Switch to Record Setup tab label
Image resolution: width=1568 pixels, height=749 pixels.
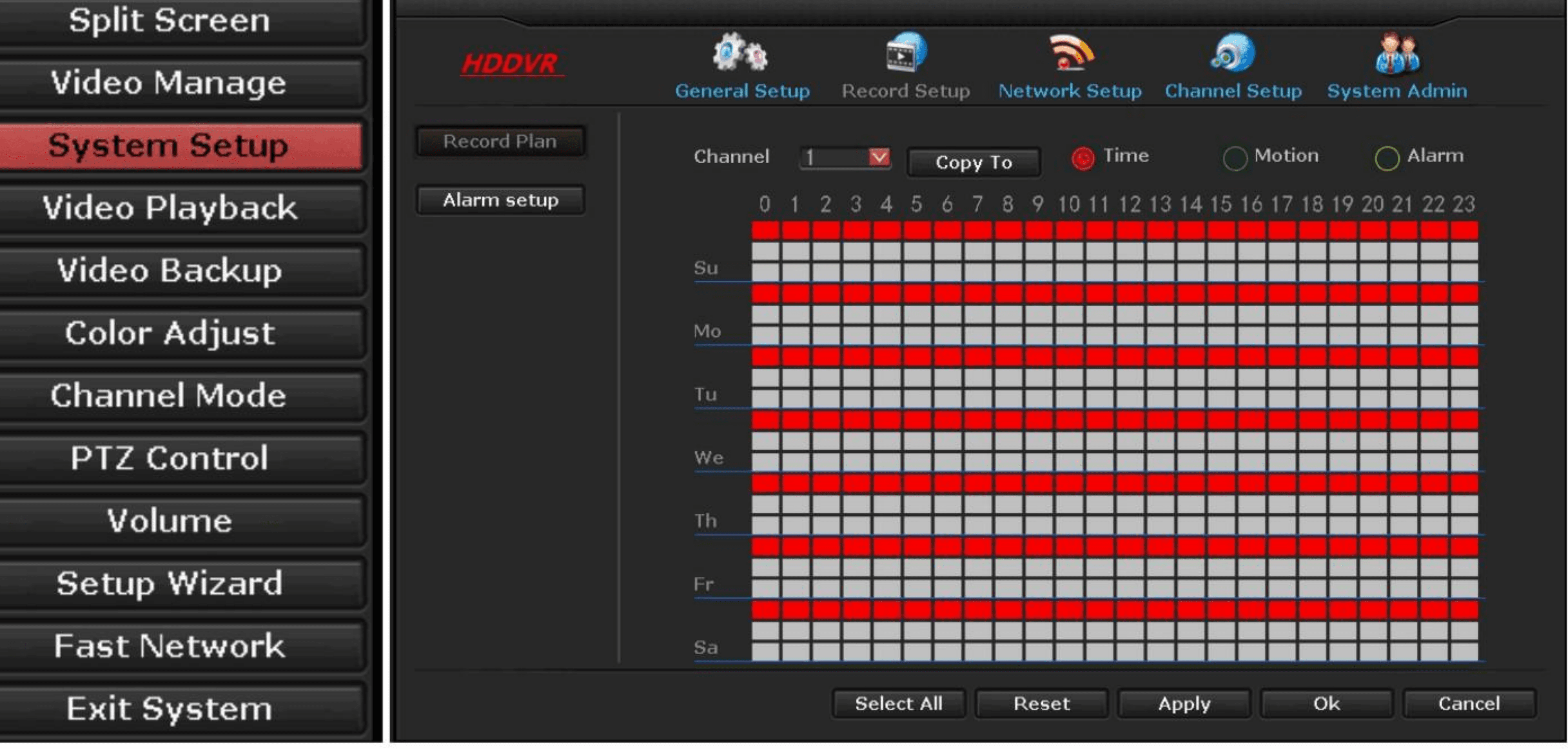tap(906, 91)
